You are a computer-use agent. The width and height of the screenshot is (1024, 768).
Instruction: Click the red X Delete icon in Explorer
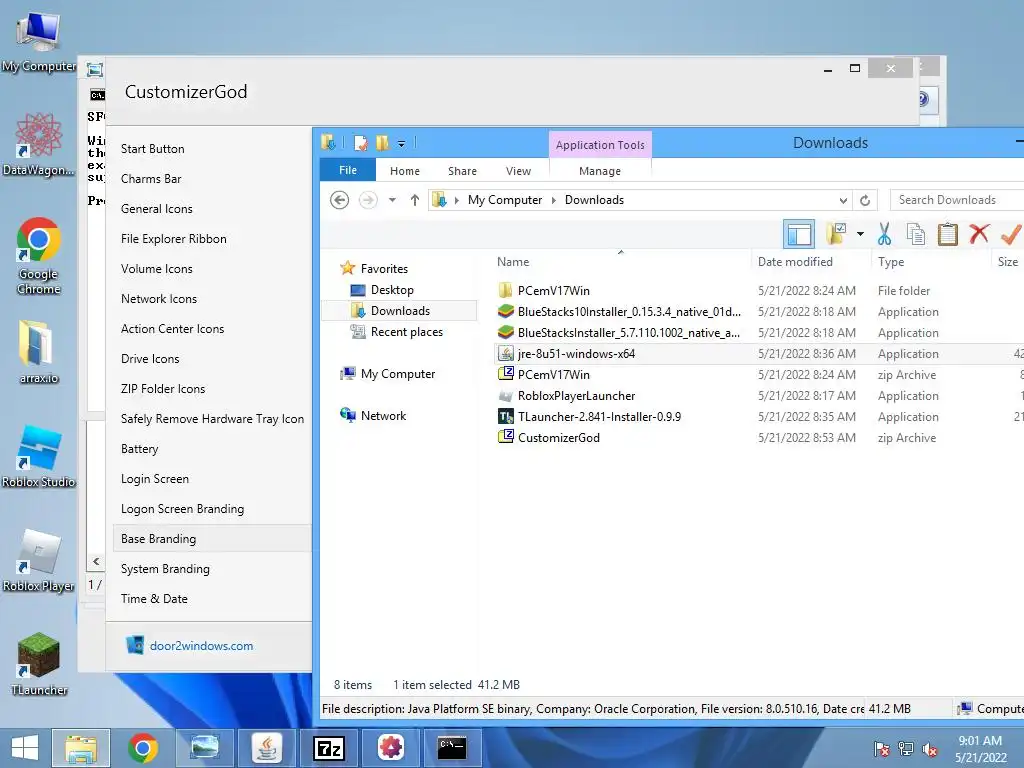(979, 233)
